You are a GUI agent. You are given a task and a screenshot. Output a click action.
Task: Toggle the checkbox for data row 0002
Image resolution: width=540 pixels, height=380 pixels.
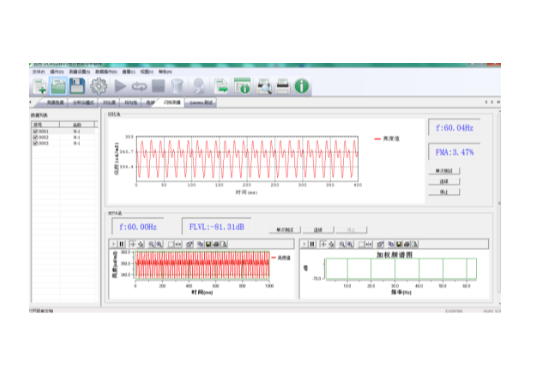point(35,137)
